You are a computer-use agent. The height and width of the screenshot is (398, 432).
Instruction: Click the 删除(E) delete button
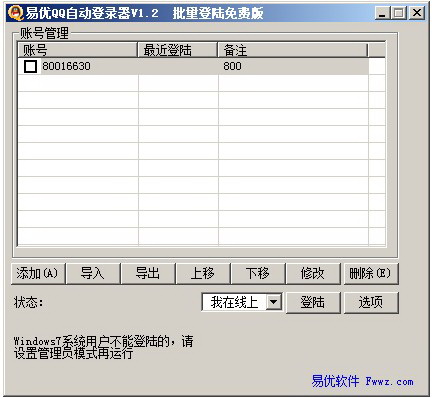(x=371, y=274)
